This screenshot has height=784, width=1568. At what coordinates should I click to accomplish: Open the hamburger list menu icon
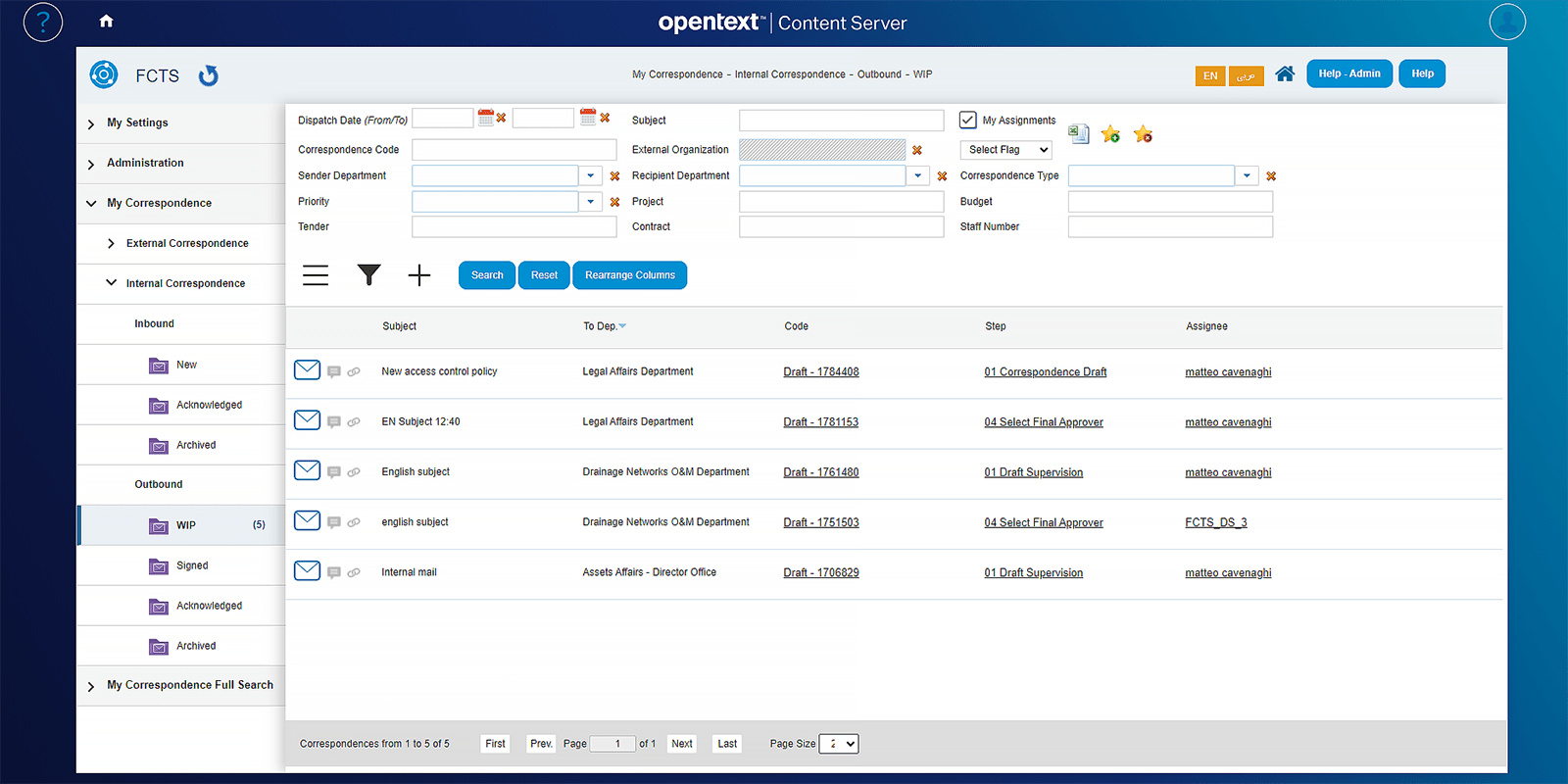tap(316, 275)
